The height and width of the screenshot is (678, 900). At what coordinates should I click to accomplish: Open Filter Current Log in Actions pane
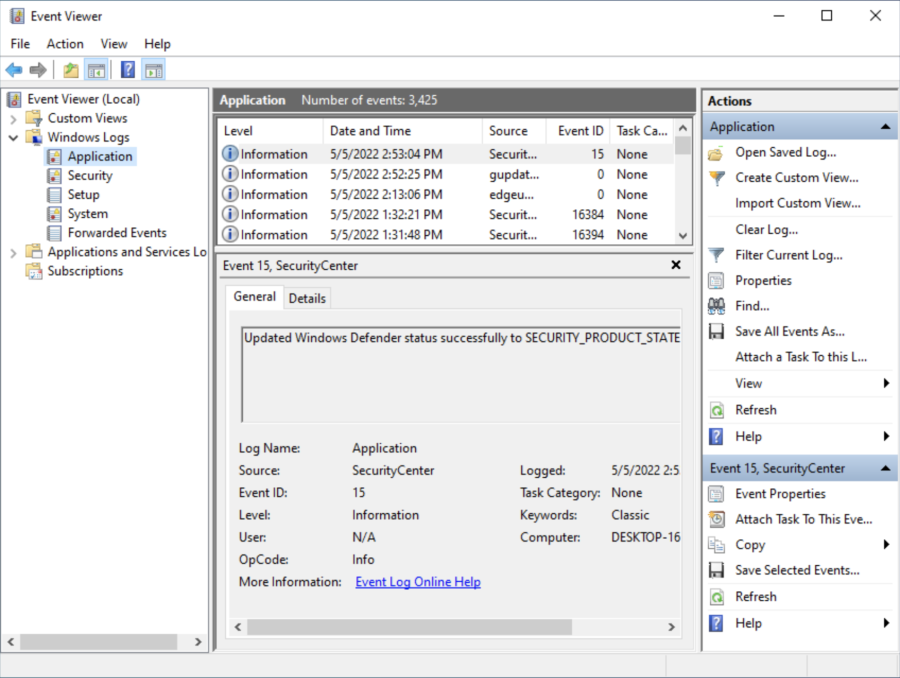[x=788, y=255]
